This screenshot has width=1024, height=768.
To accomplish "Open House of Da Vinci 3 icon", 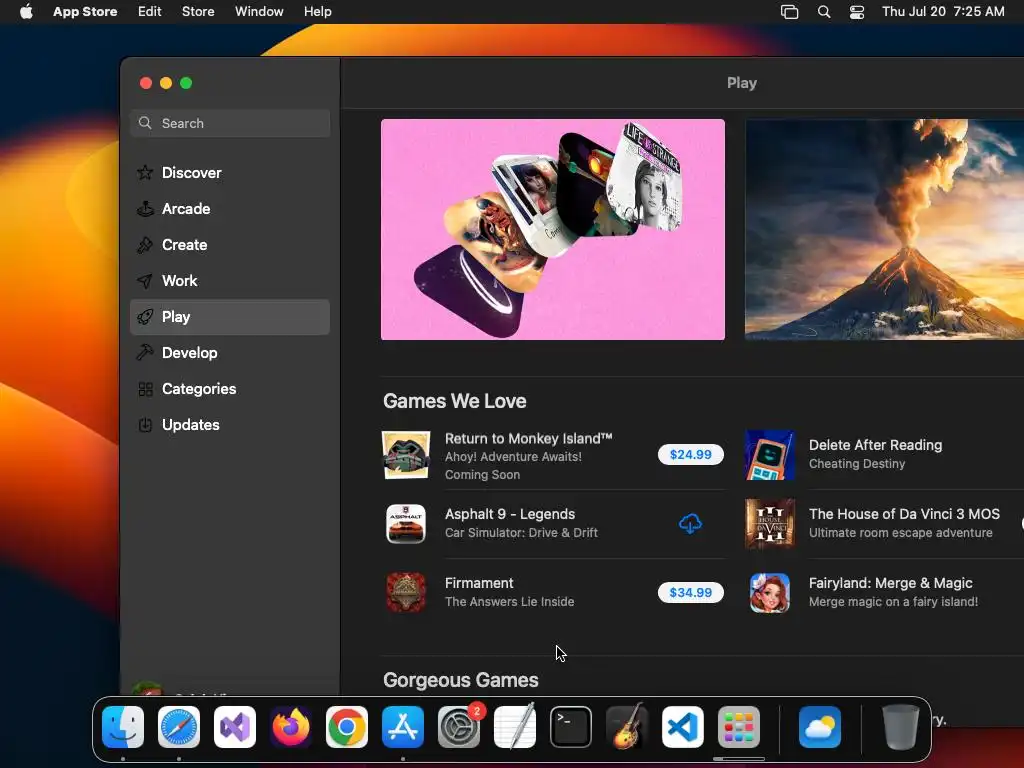I will (x=770, y=524).
